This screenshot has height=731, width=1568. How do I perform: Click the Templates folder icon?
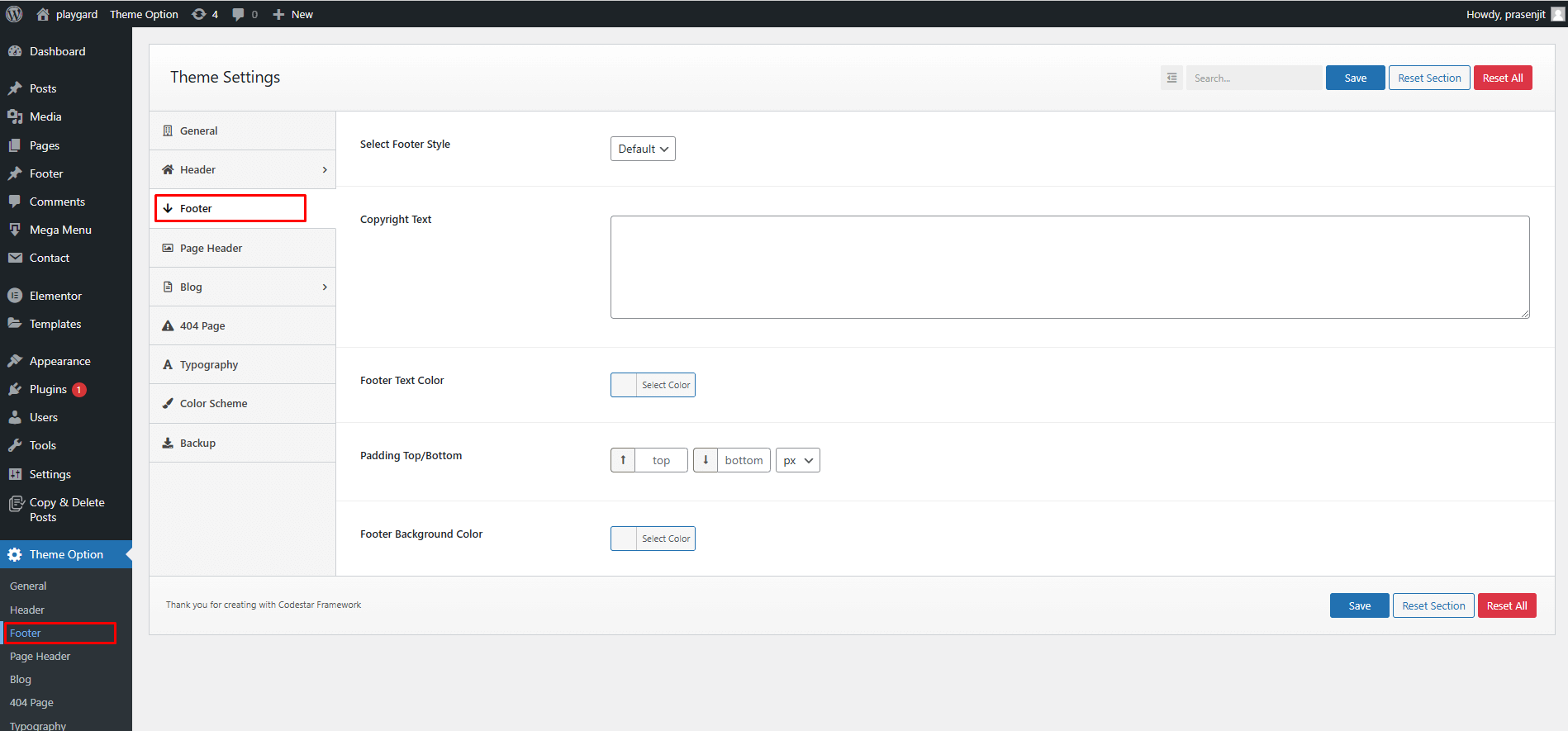(x=15, y=324)
